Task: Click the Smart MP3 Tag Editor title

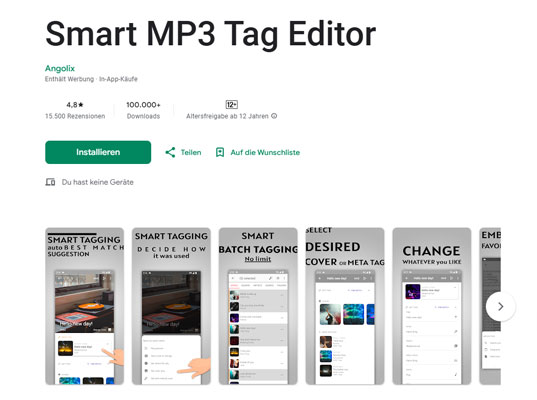Action: tap(211, 34)
